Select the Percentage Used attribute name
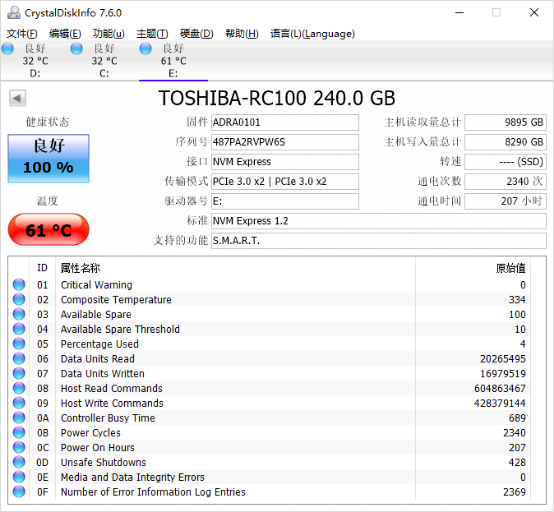The width and height of the screenshot is (554, 512). (100, 344)
